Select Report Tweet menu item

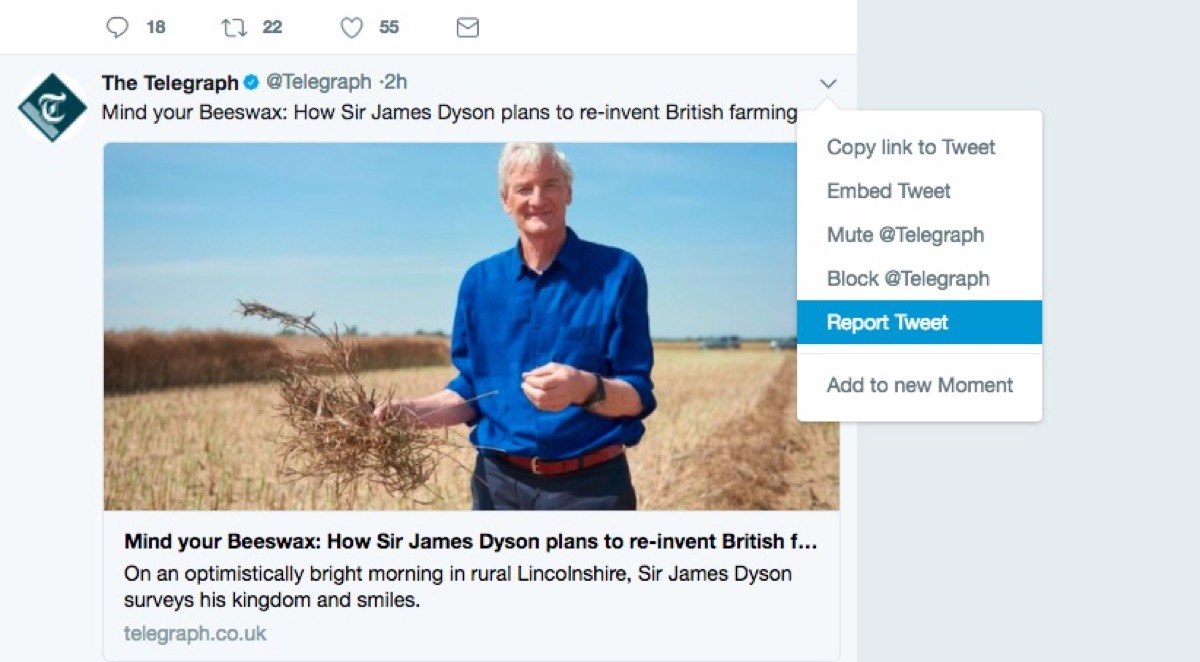tap(888, 322)
